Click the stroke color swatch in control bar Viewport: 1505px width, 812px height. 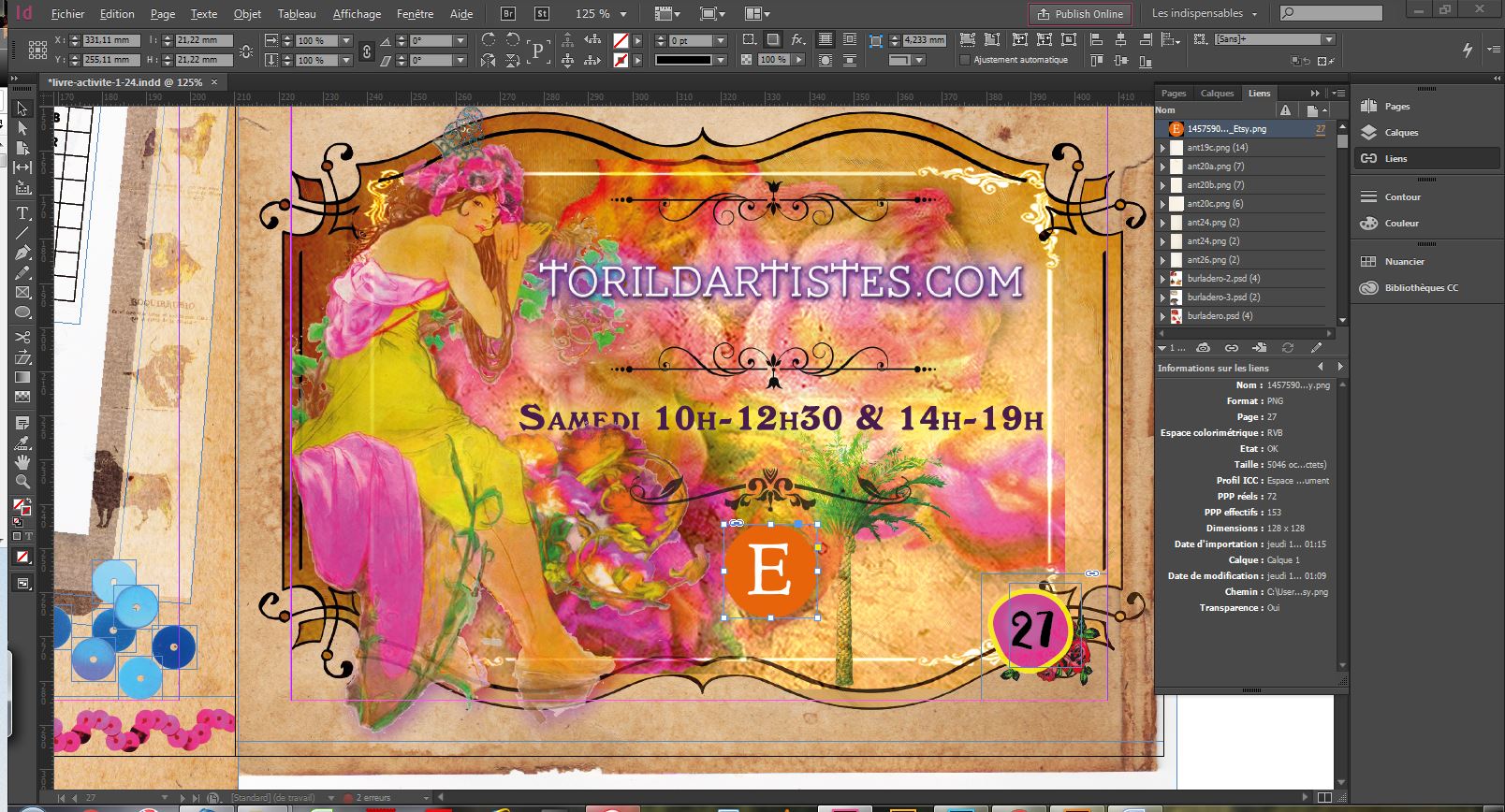click(x=621, y=60)
